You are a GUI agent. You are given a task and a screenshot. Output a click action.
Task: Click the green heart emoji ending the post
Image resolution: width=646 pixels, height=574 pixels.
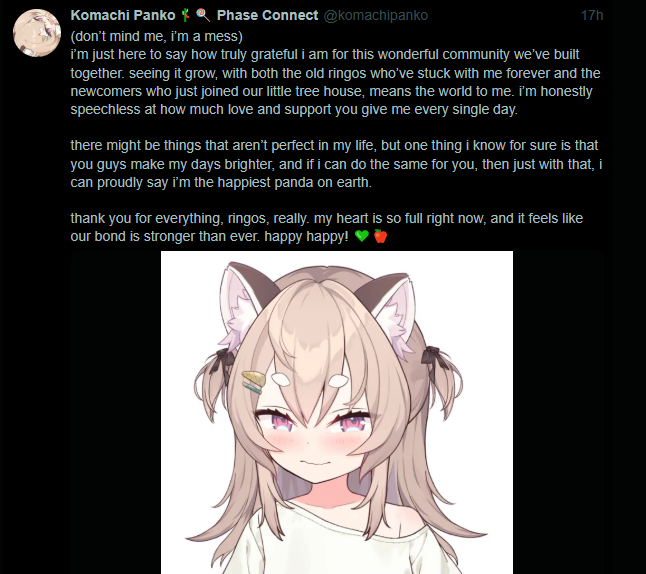coord(362,236)
